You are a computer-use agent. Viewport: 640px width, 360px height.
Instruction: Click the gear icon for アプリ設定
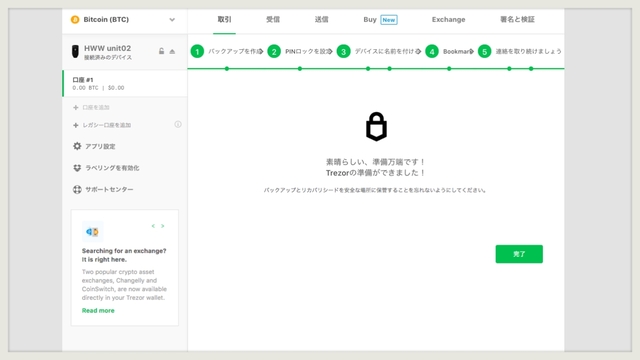(x=77, y=146)
